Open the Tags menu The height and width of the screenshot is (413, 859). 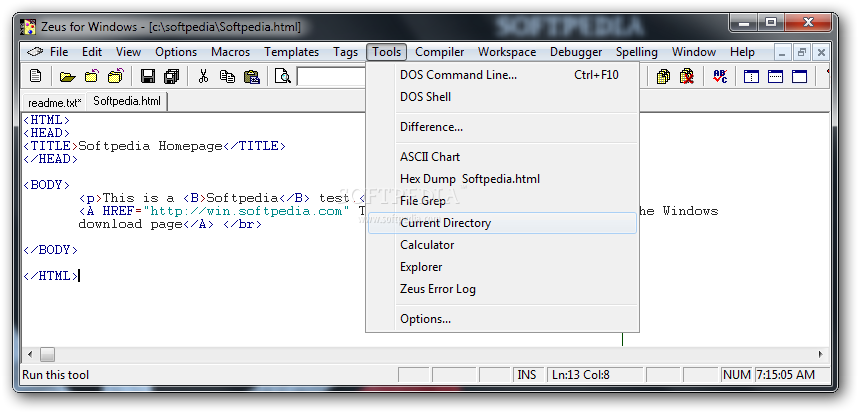345,52
